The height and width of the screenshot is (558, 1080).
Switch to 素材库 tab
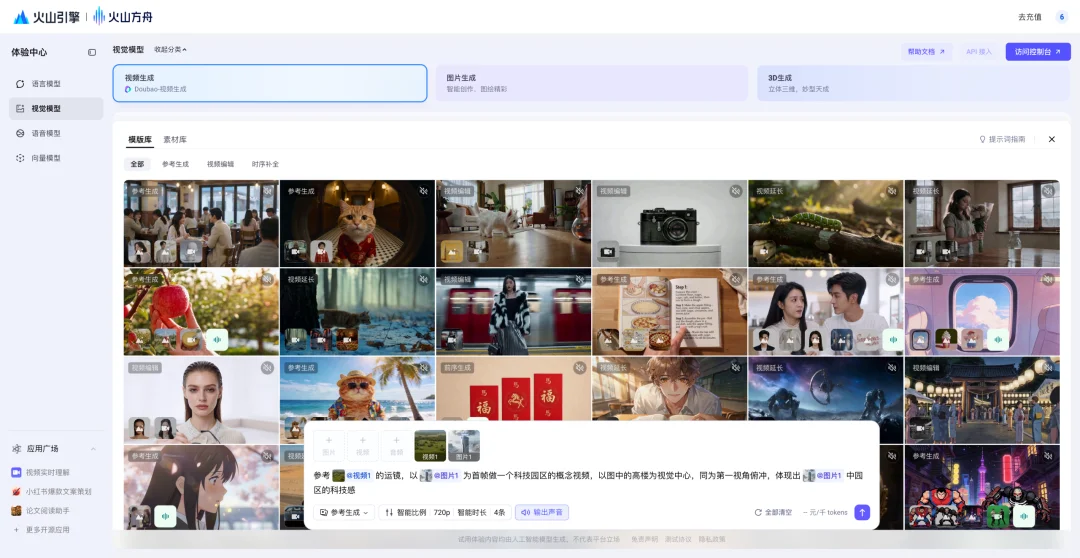click(x=175, y=139)
